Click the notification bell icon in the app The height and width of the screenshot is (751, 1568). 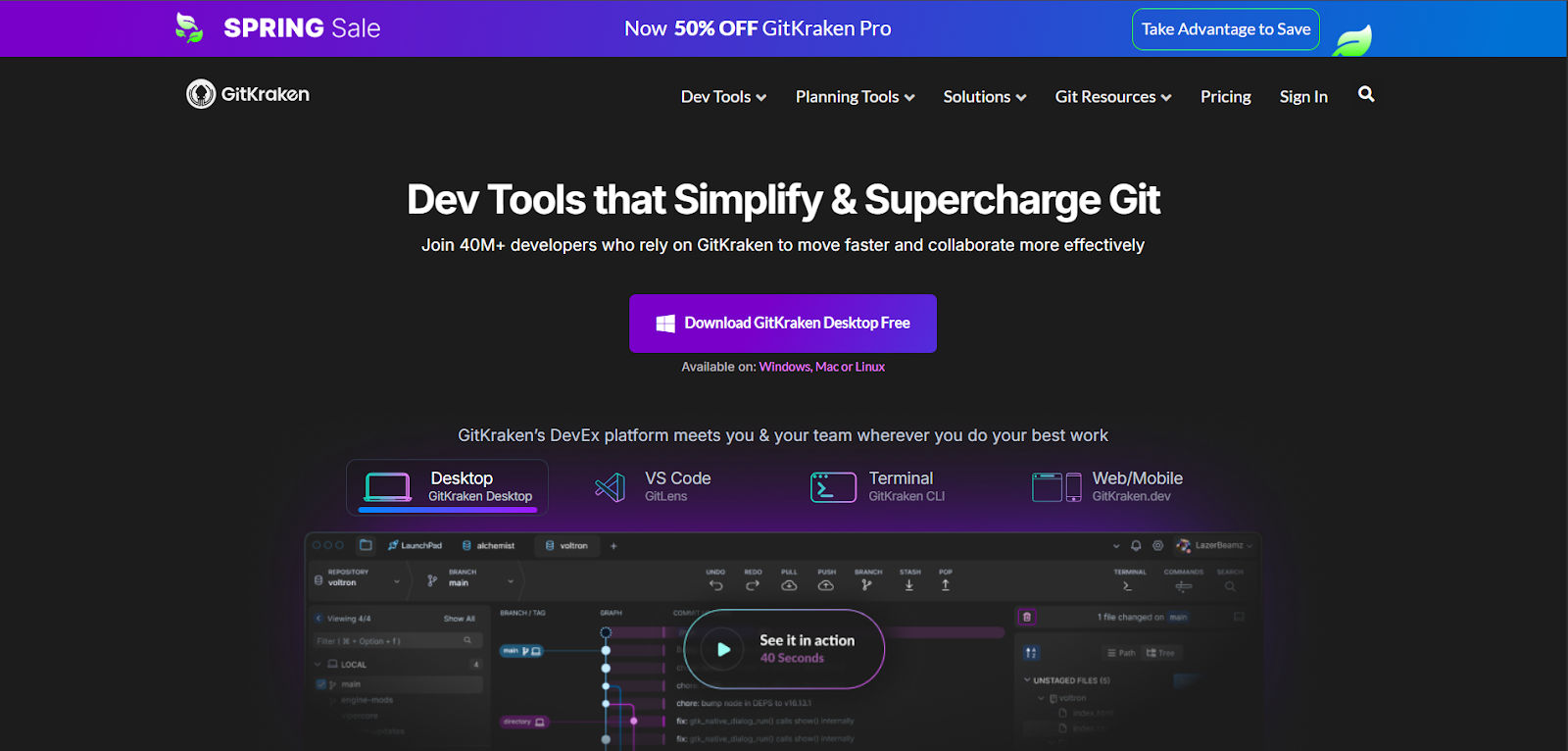coord(1136,545)
